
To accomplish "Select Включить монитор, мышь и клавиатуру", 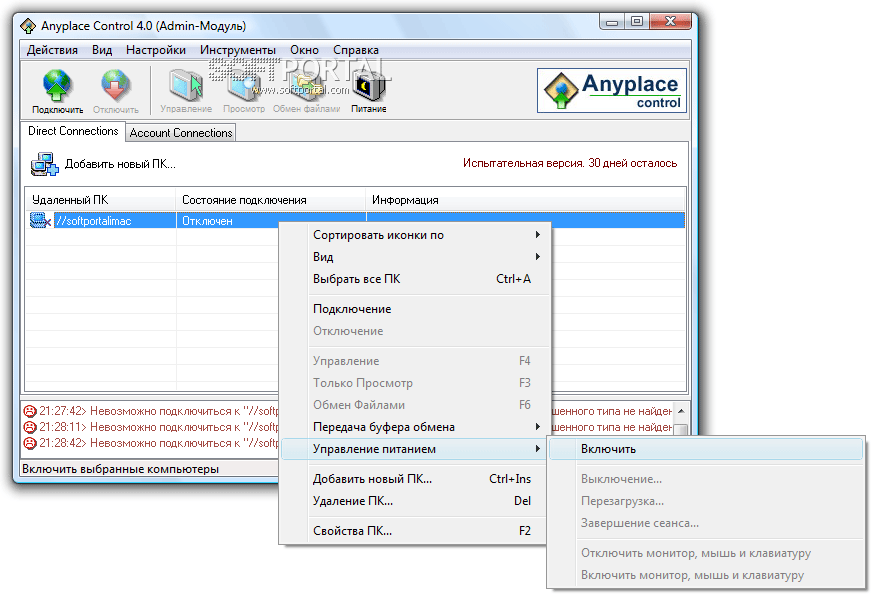I will tap(706, 575).
